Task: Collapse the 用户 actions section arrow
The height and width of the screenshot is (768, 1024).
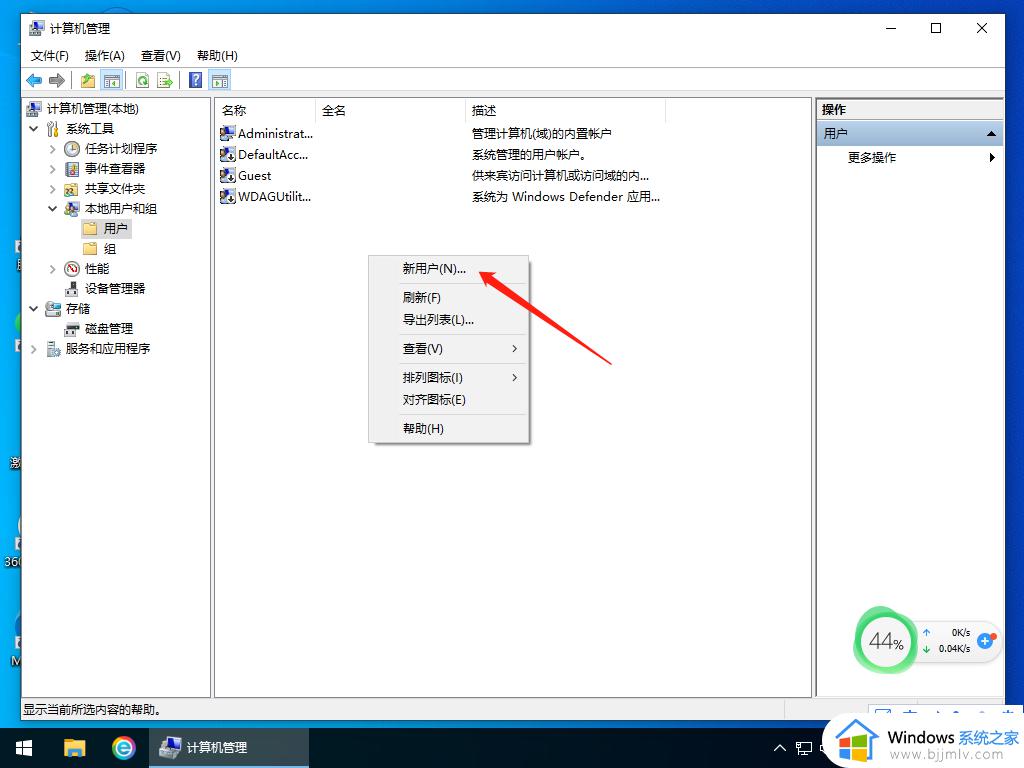Action: [x=991, y=133]
